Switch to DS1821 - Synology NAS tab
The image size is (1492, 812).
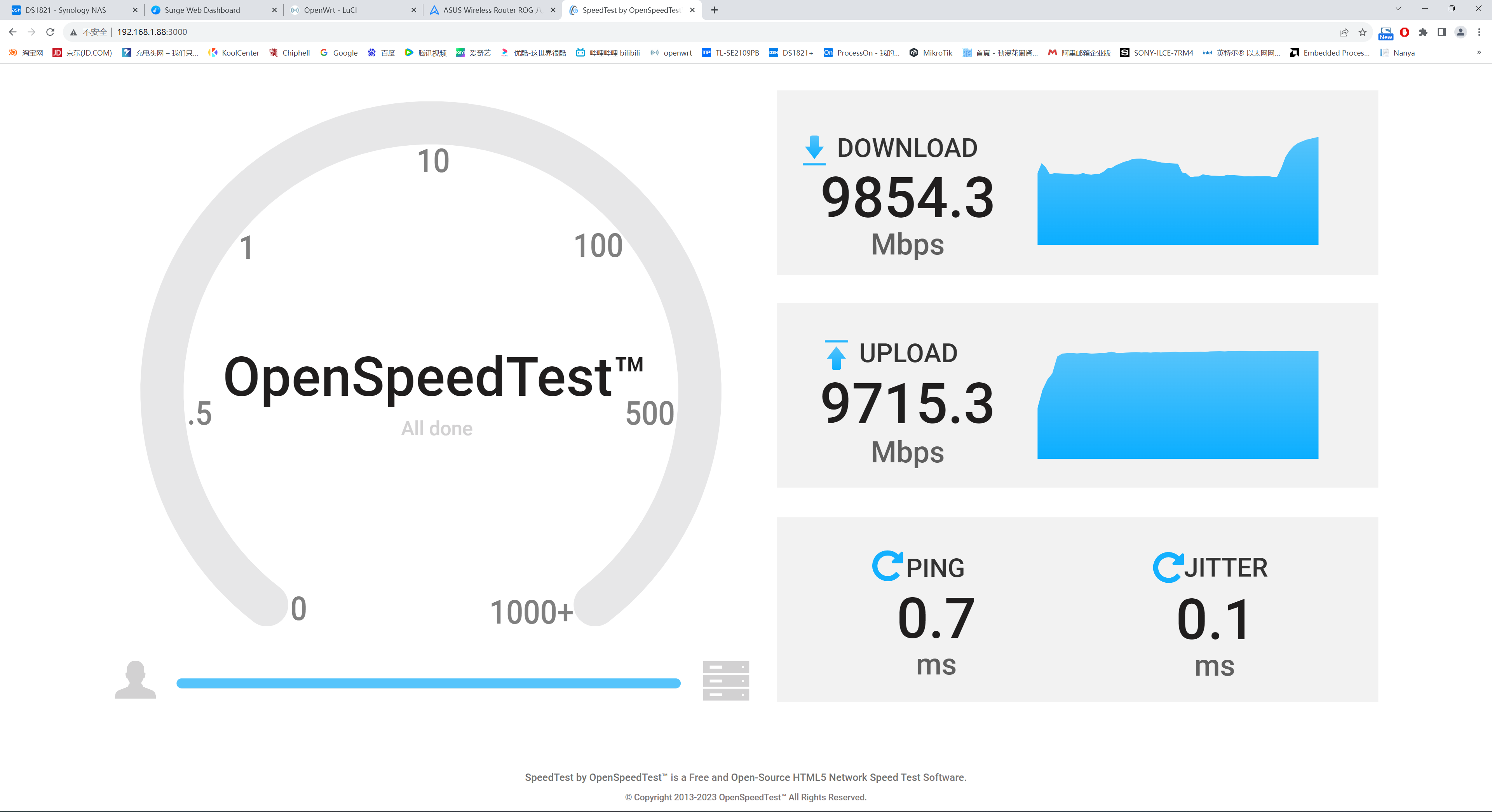(66, 10)
